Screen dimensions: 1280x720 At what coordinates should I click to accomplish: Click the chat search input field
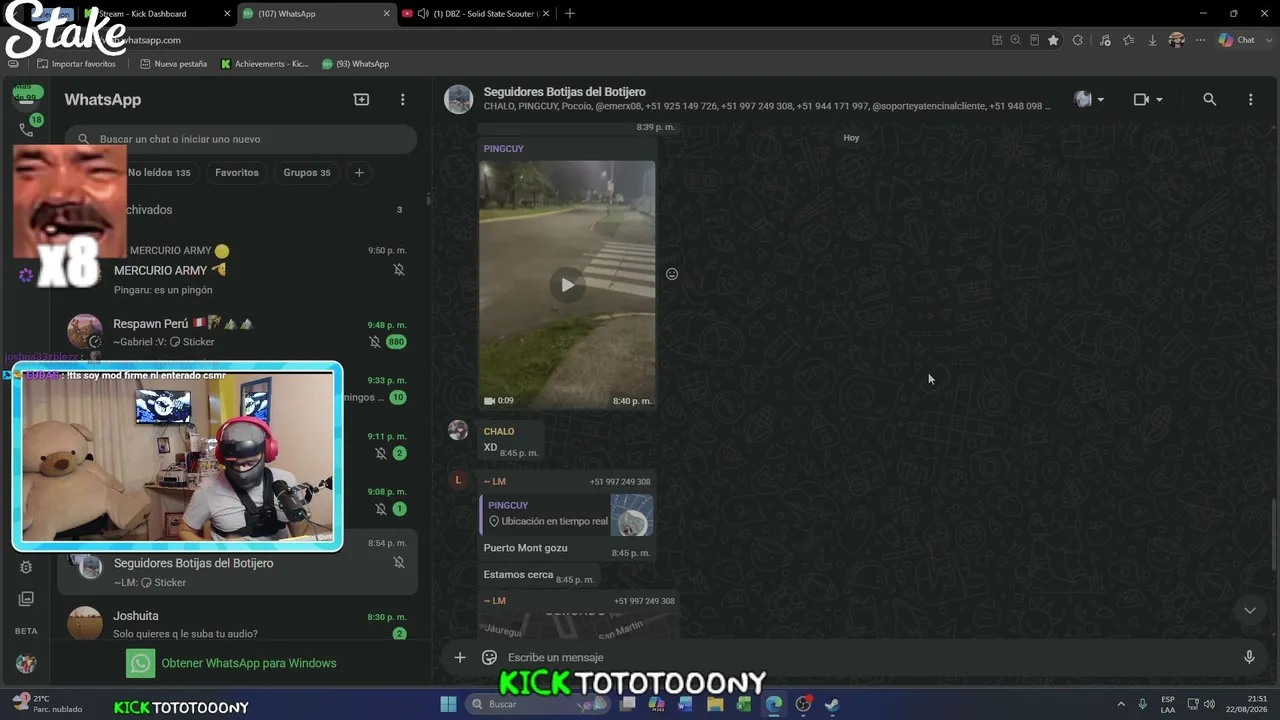point(241,139)
